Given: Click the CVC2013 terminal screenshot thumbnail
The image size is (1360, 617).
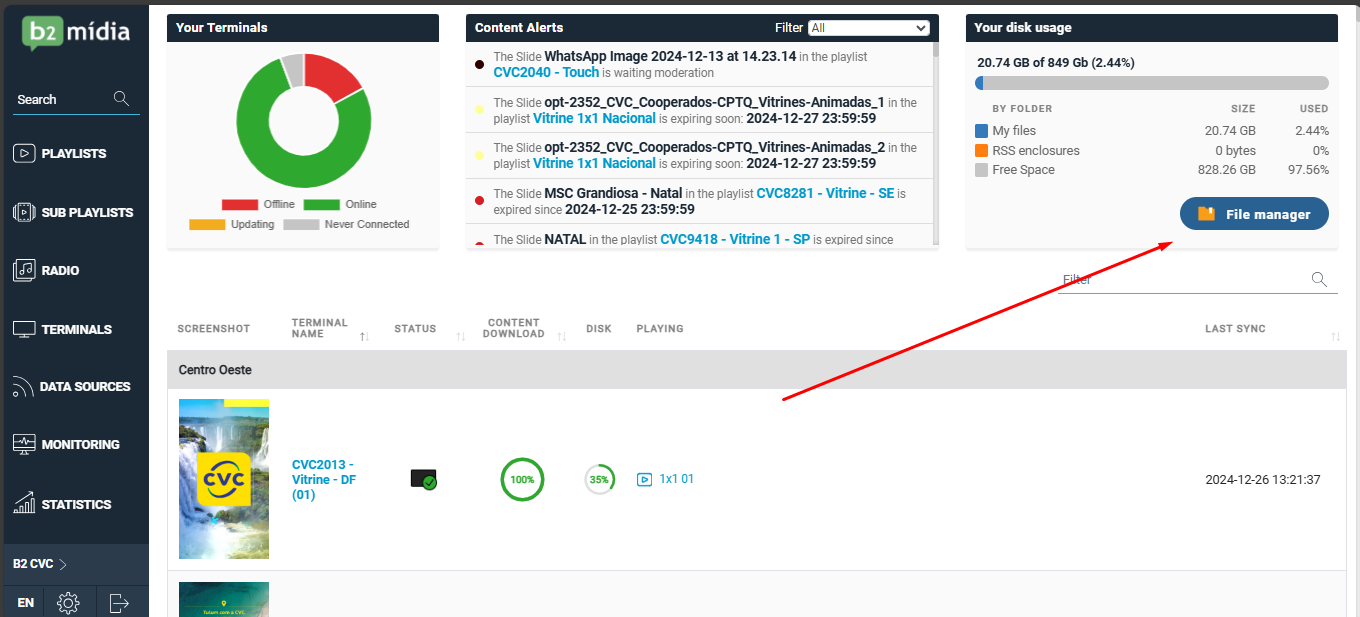Looking at the screenshot, I should coord(224,479).
